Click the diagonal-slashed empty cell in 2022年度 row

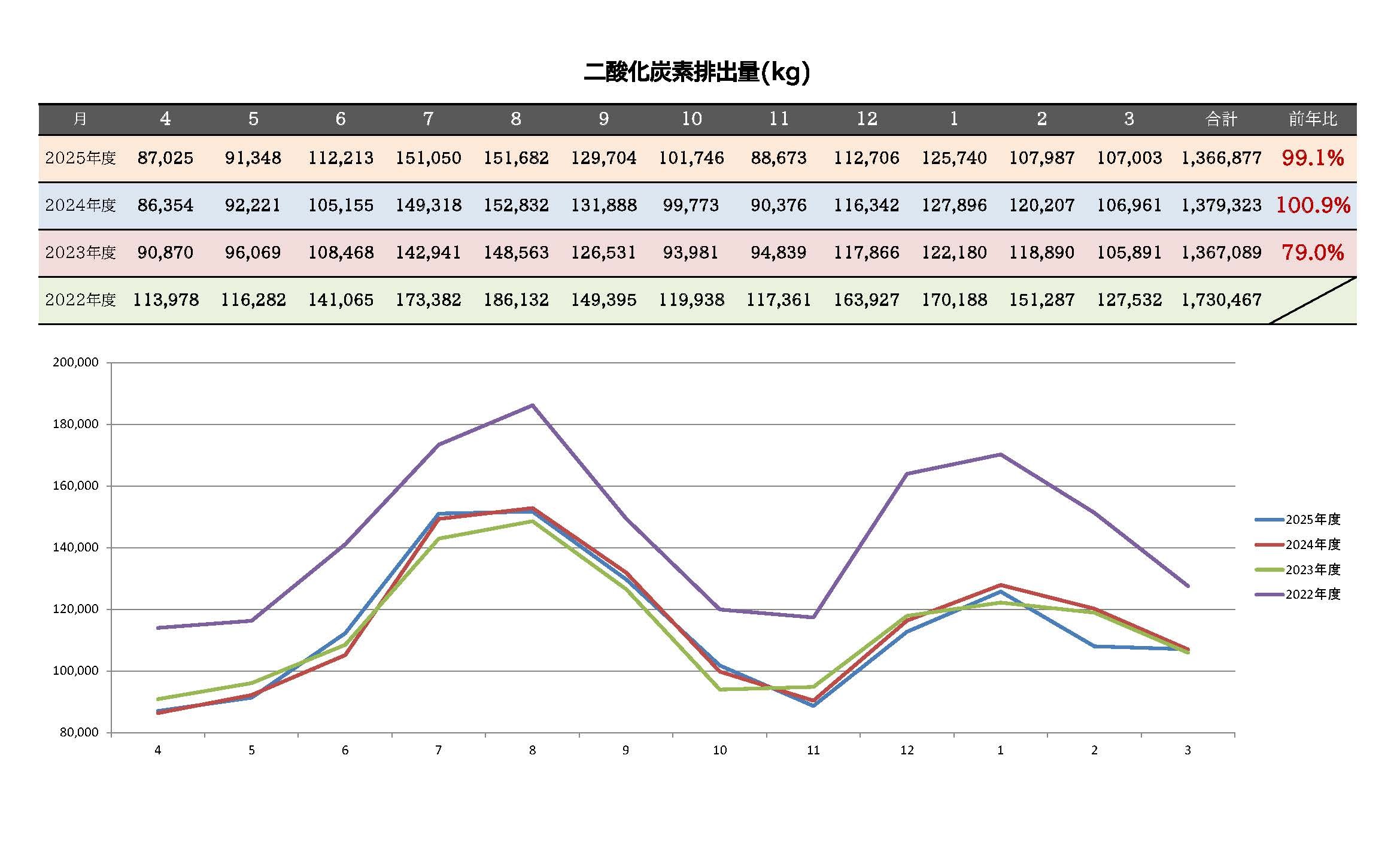tap(1312, 300)
